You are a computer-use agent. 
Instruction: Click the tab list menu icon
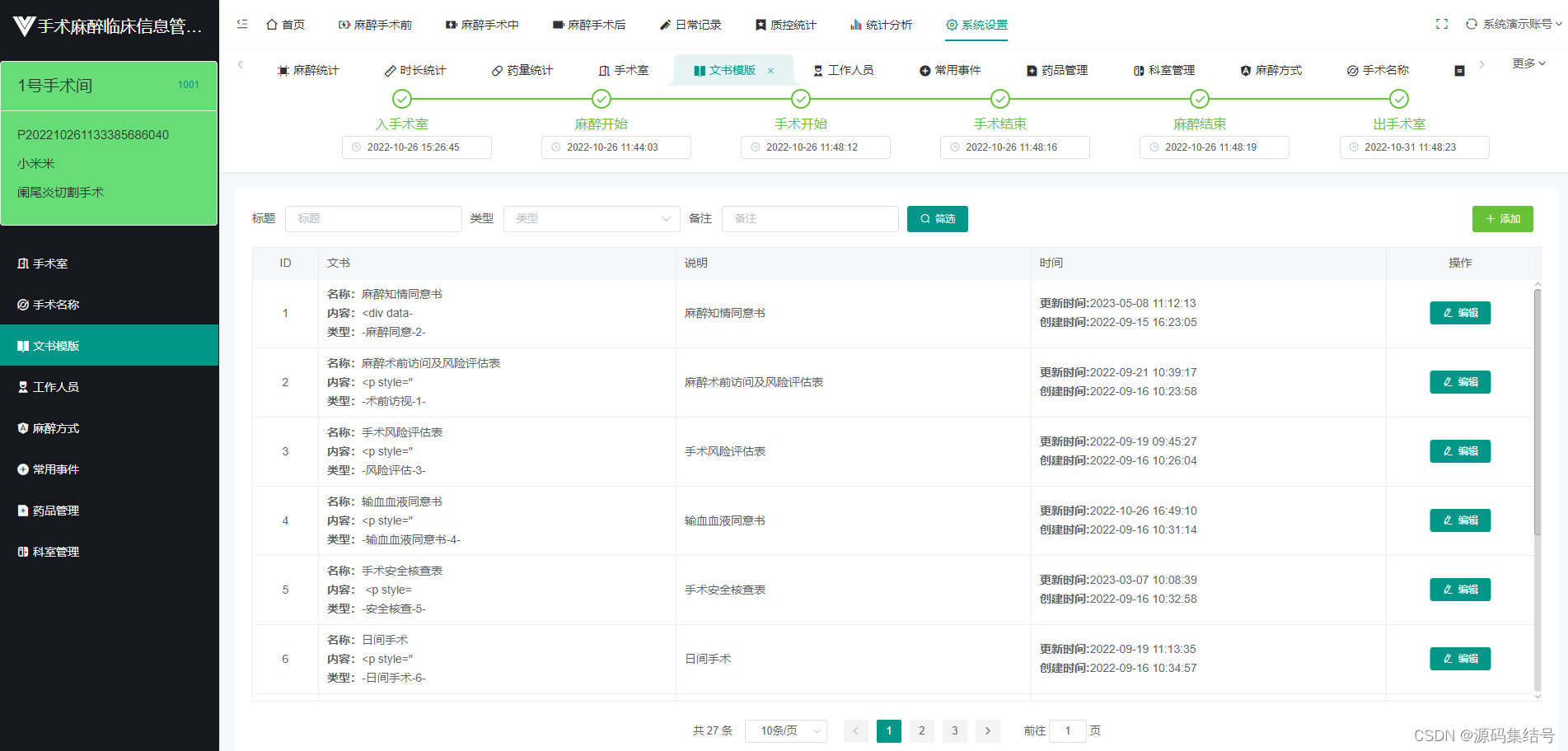click(1459, 71)
